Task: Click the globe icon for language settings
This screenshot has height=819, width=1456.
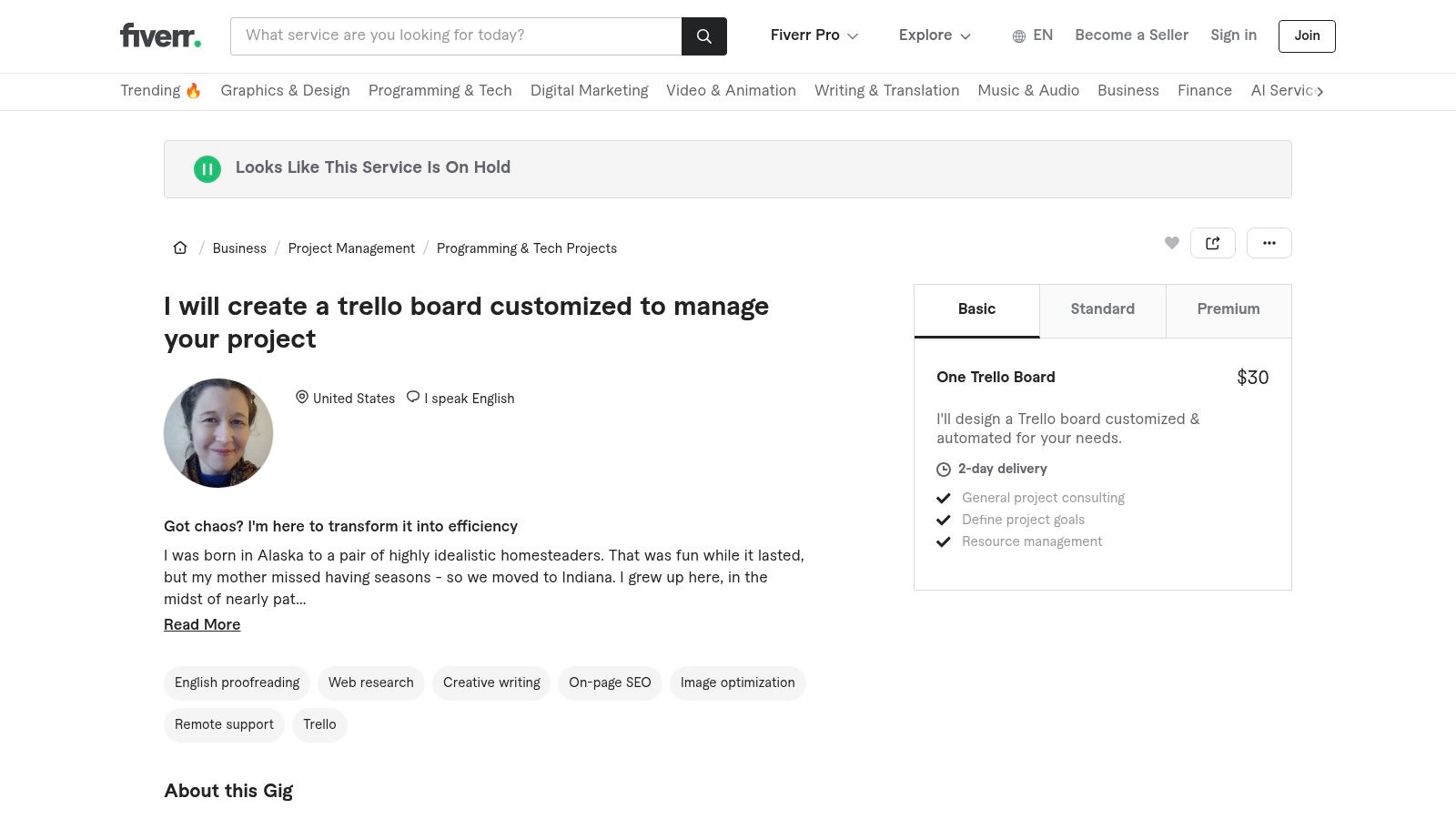Action: [x=1019, y=35]
